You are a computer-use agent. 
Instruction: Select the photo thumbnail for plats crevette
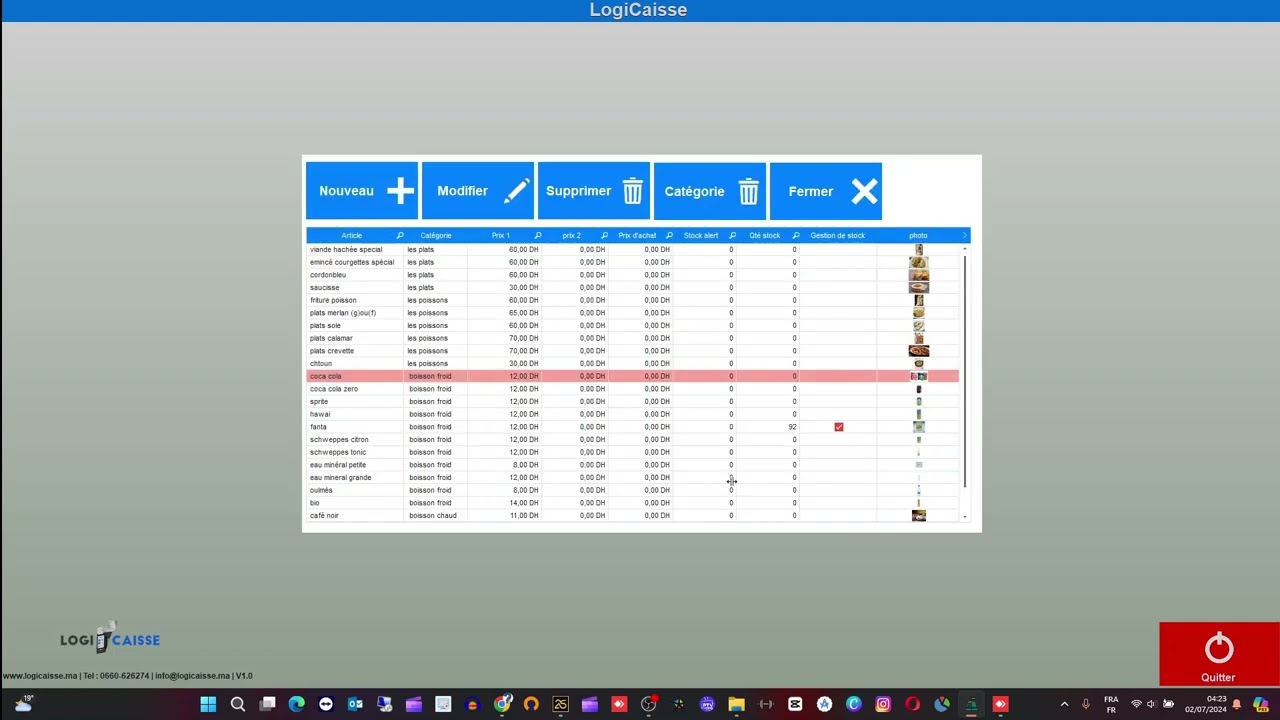(919, 351)
